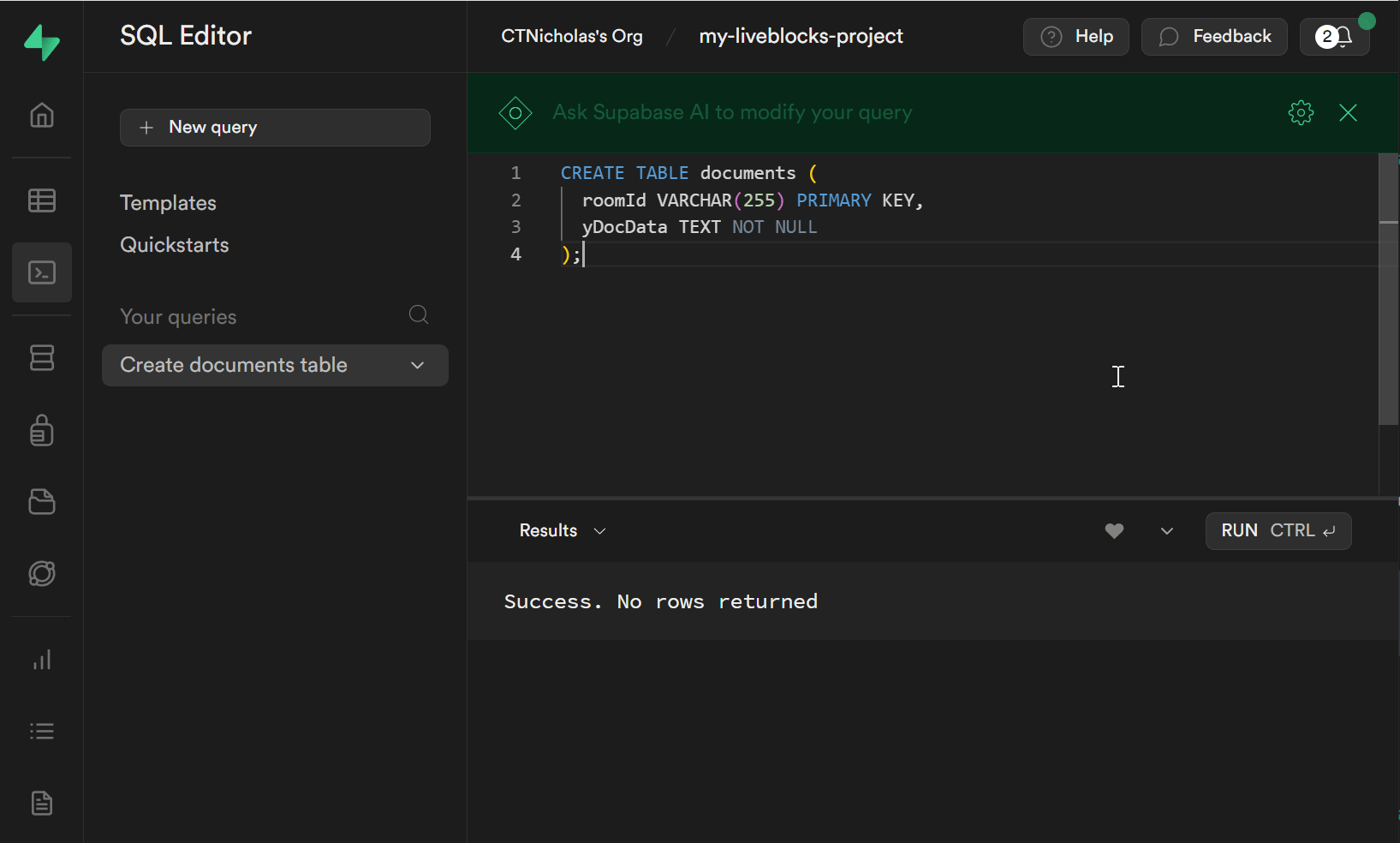Image resolution: width=1400 pixels, height=843 pixels.
Task: Open the Database section in the sidebar
Action: pos(41,358)
